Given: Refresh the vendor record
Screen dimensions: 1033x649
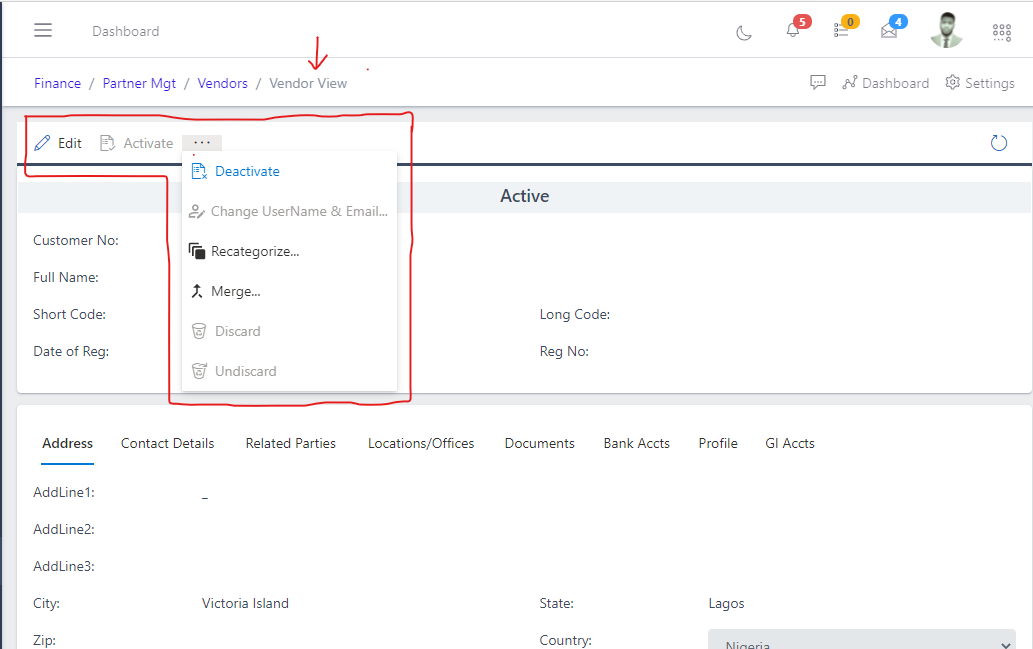Looking at the screenshot, I should coord(998,142).
